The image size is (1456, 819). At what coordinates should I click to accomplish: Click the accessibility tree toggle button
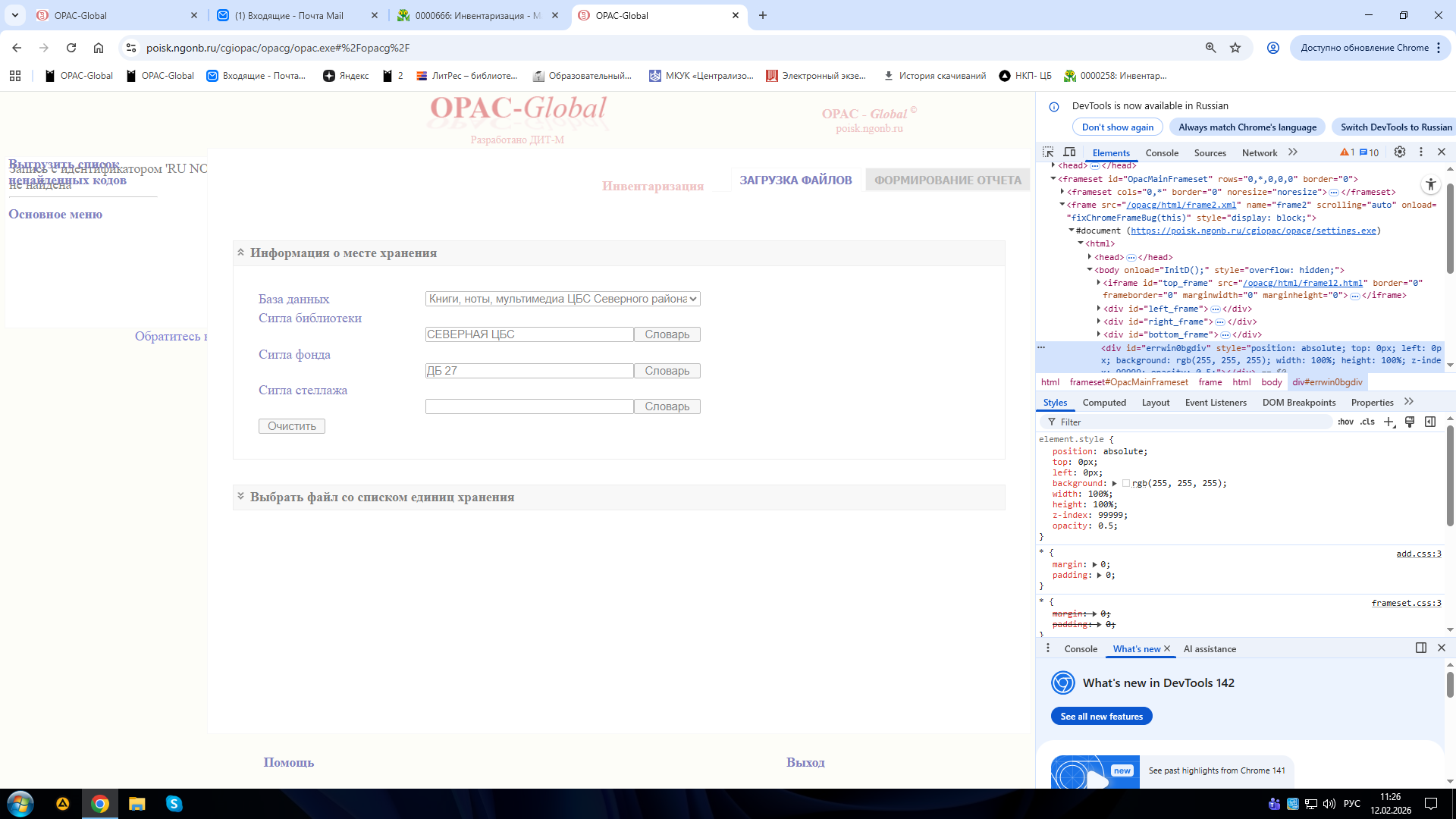1430,184
